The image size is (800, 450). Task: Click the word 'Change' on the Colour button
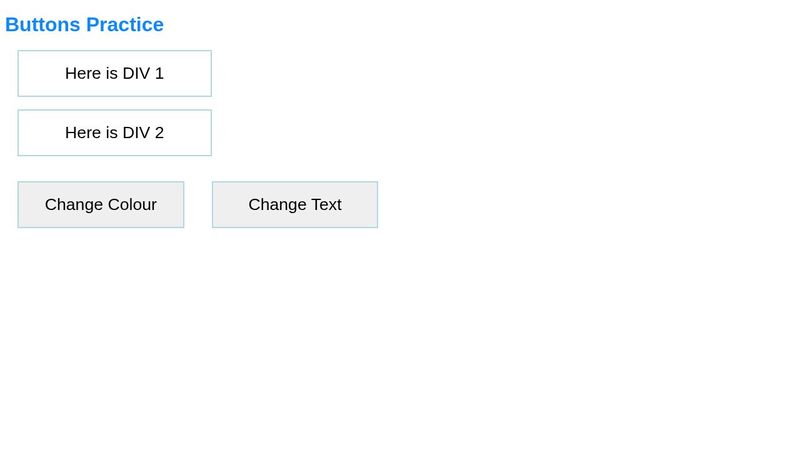coord(74,205)
